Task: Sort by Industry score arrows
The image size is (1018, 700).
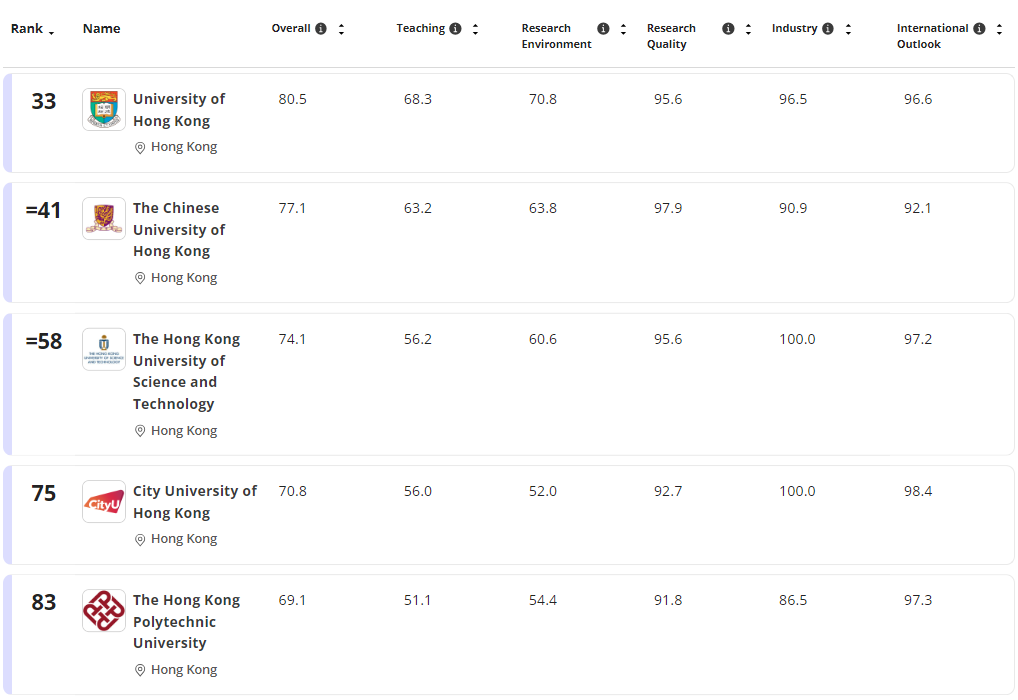Action: pos(848,29)
